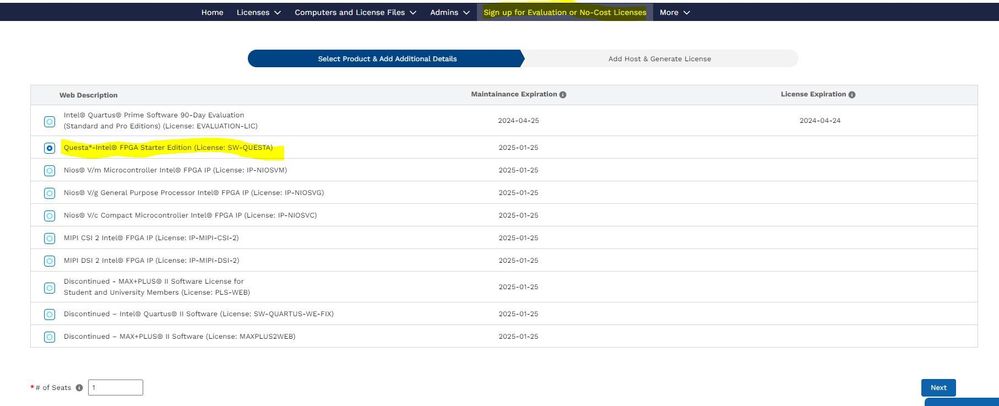Screen dimensions: 999x406
Task: Click license expiration date 2024-04-24
Action: pos(820,121)
